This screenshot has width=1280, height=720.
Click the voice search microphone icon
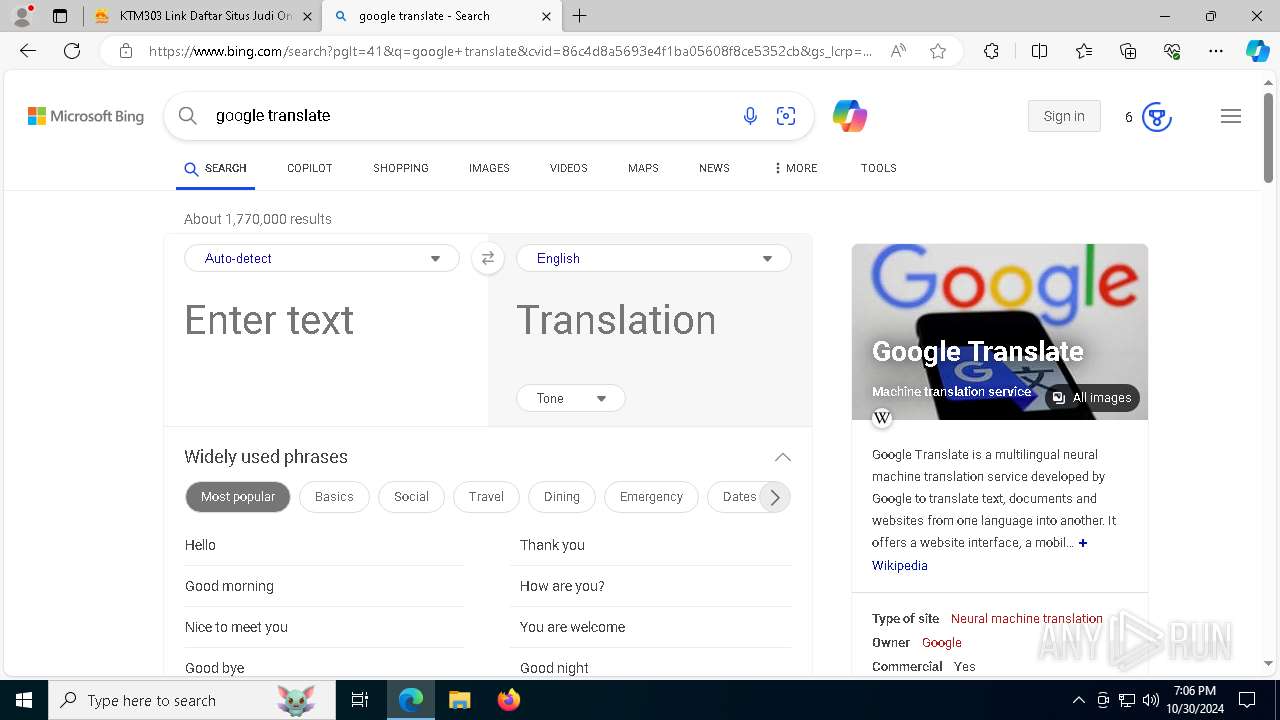tap(750, 116)
